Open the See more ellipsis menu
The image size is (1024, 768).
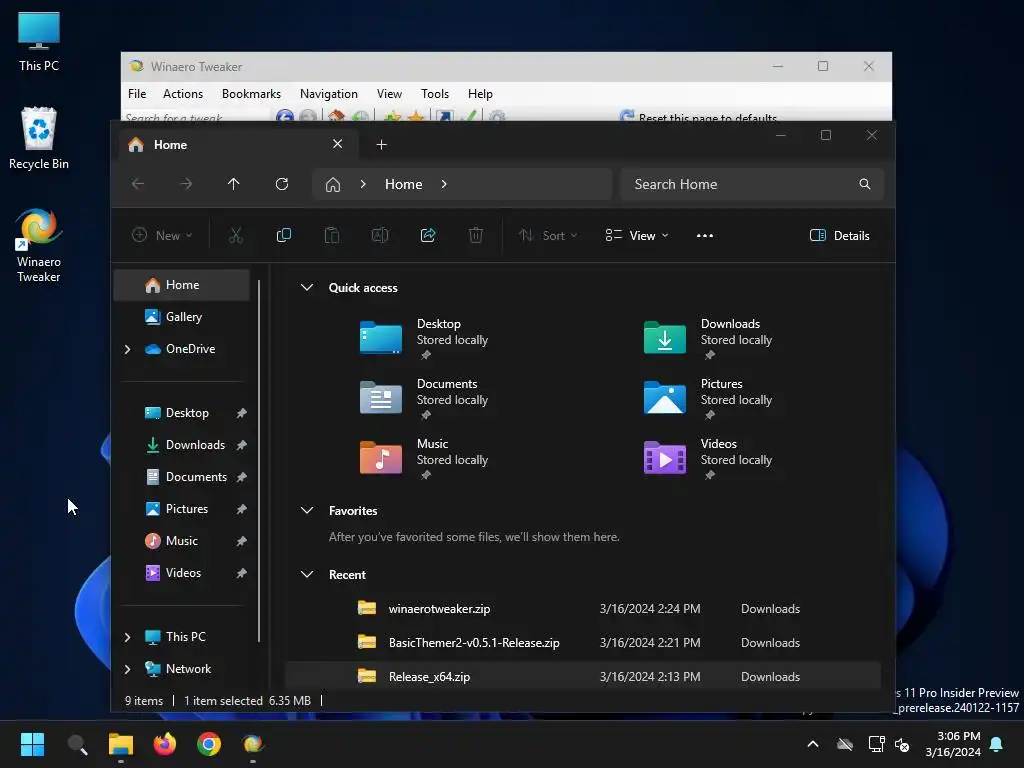tap(705, 236)
